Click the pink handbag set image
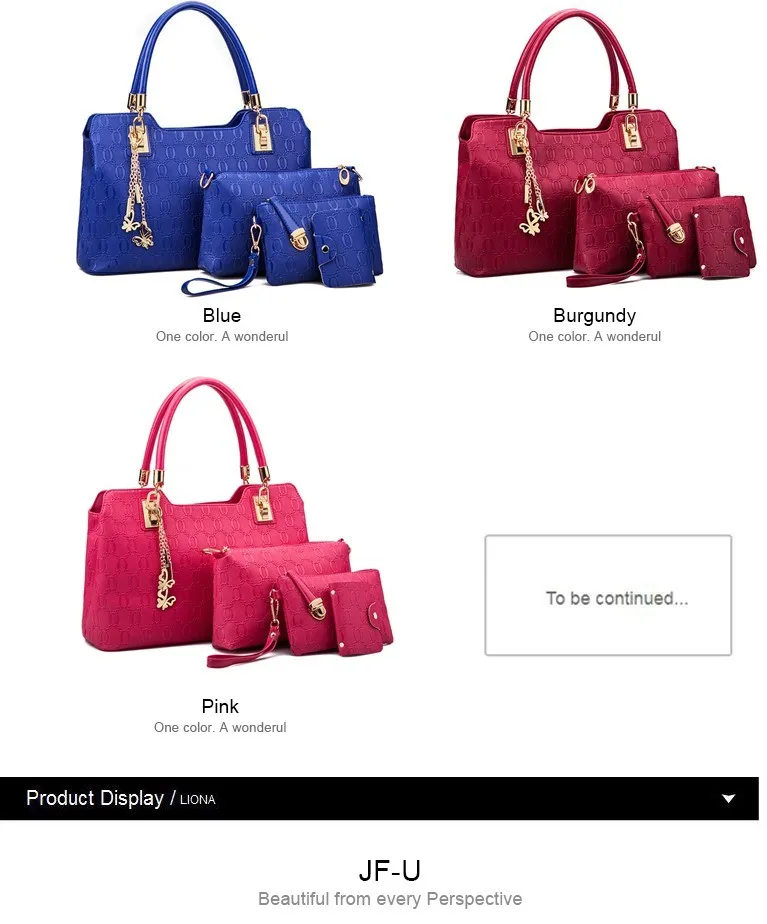Screen dimensions: 767x924 [237, 524]
